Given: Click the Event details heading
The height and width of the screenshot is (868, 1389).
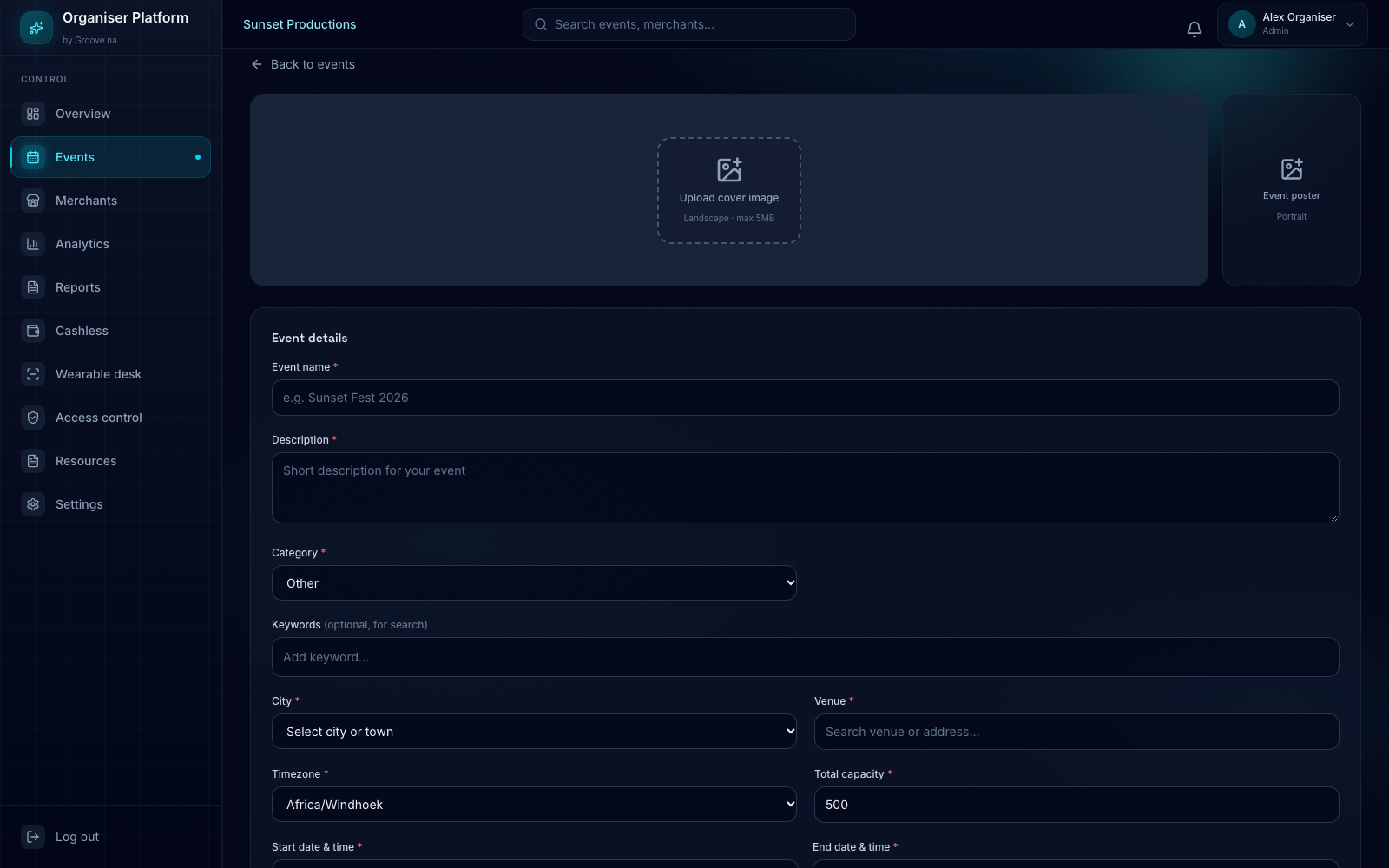Looking at the screenshot, I should click(309, 338).
